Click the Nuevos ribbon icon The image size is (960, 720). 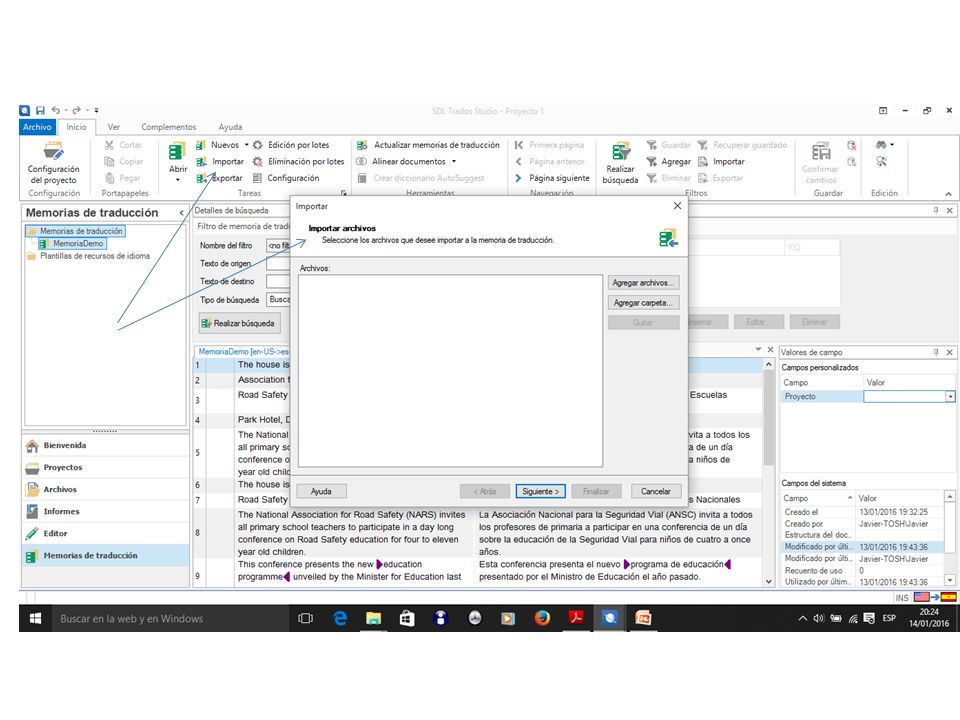[x=201, y=145]
